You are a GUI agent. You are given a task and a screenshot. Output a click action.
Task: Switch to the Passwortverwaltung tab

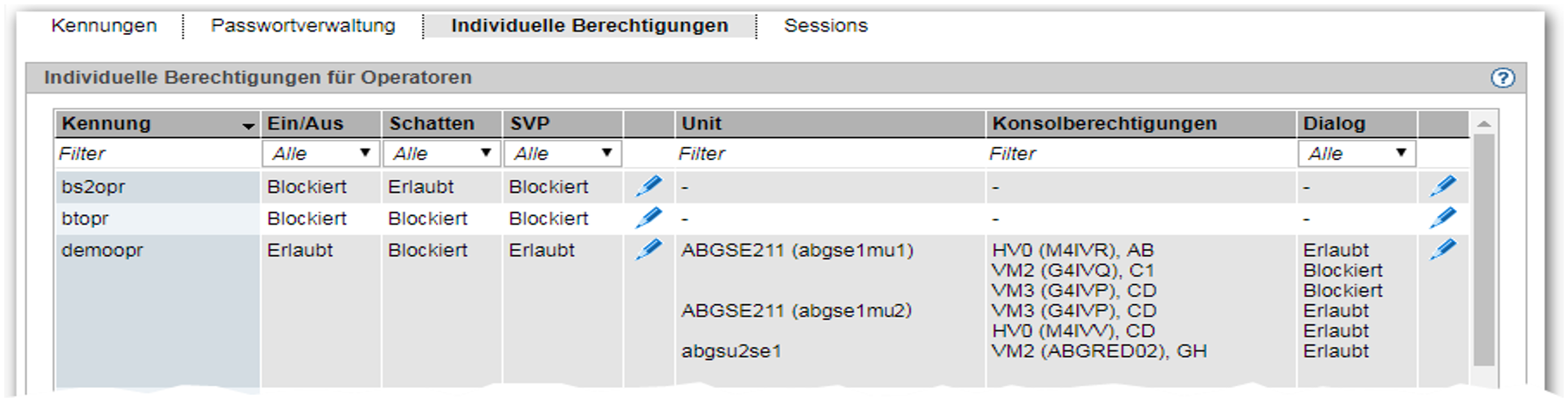pos(303,25)
